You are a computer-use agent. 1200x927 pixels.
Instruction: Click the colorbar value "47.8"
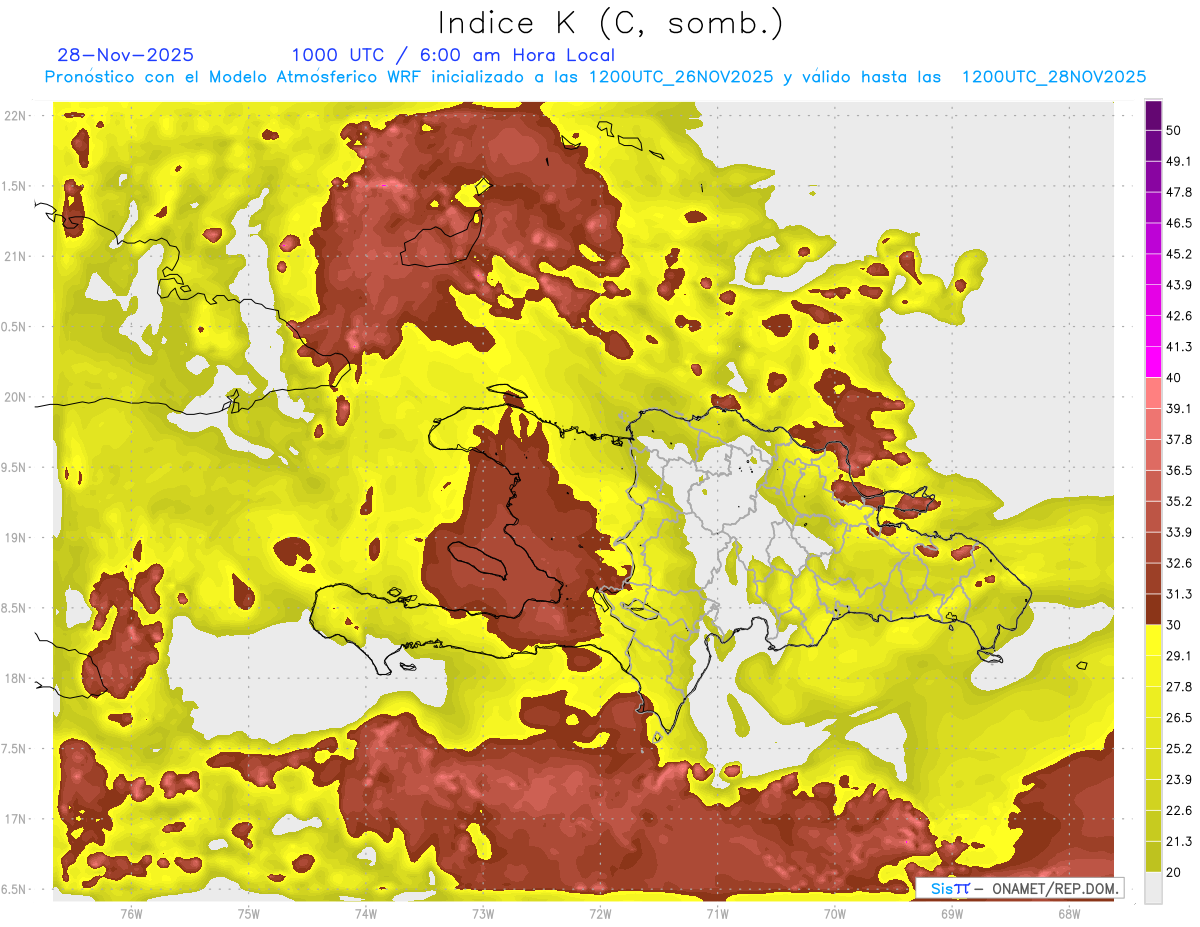tap(1179, 192)
